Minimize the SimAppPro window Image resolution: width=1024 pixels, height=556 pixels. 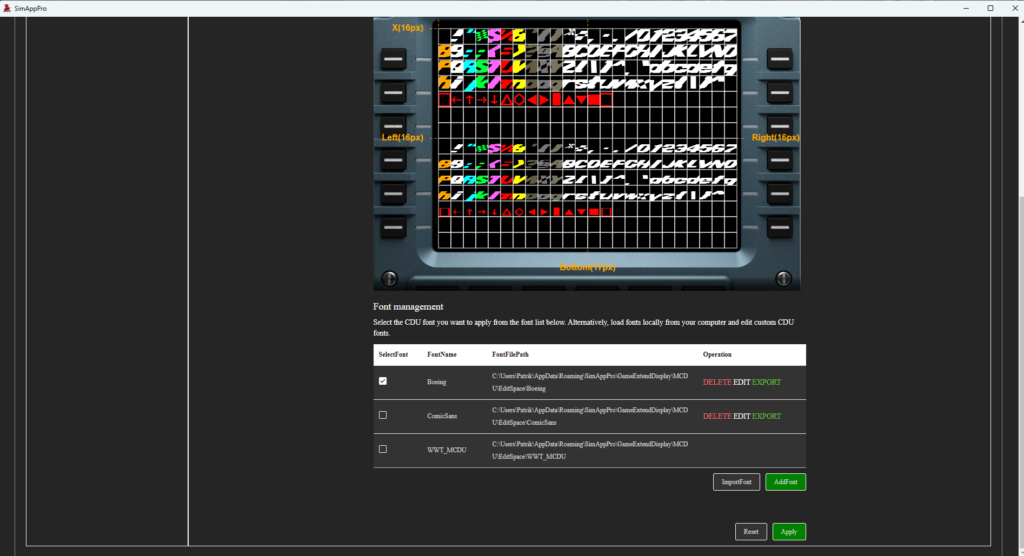click(966, 8)
